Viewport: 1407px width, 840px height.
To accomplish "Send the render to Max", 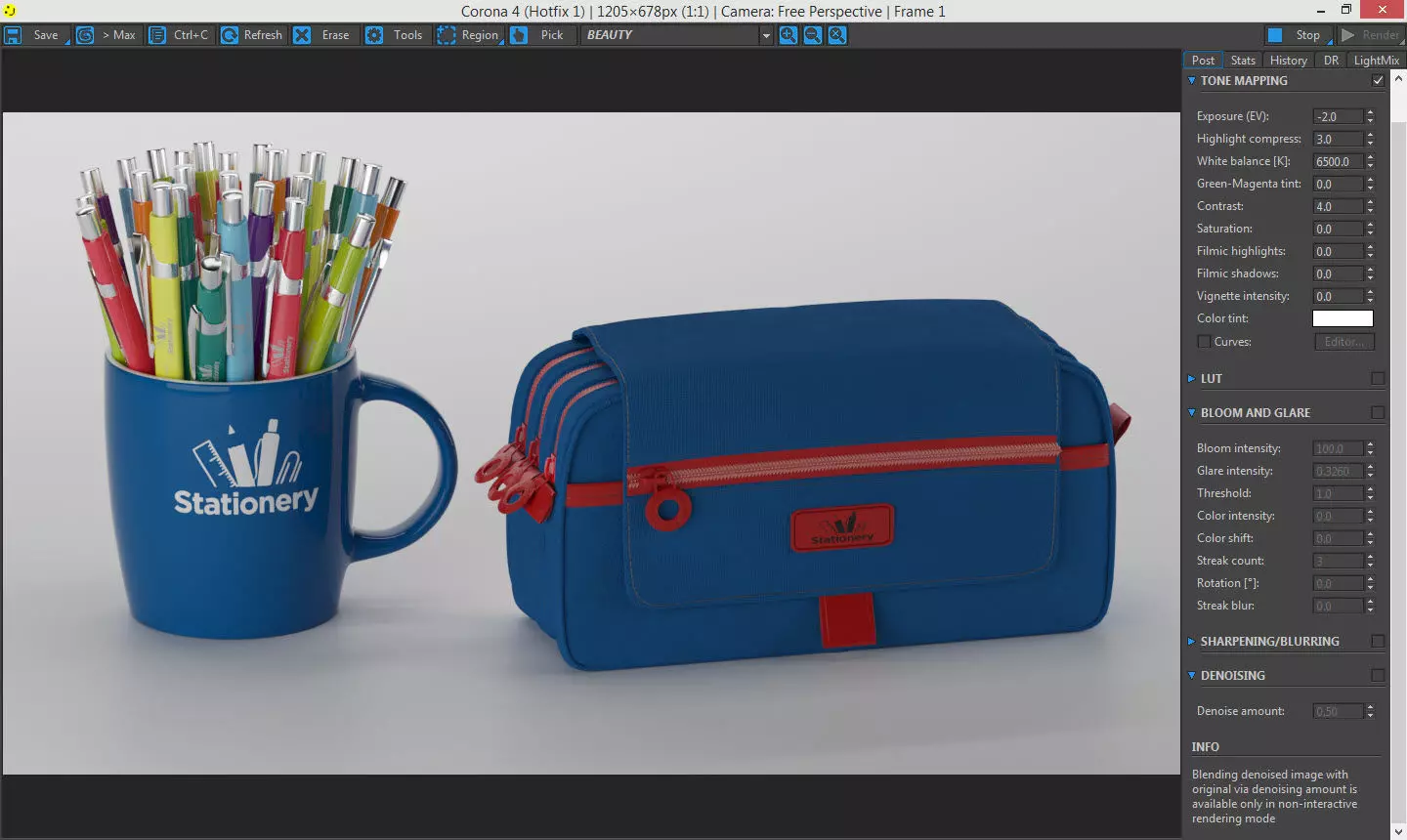I will coord(107,35).
